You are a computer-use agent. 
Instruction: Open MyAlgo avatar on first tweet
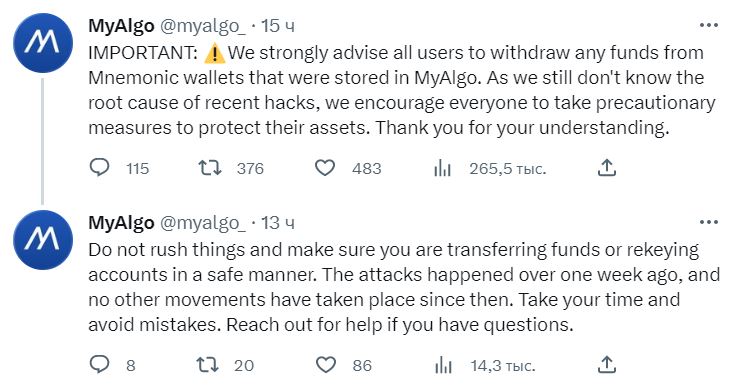[43, 43]
